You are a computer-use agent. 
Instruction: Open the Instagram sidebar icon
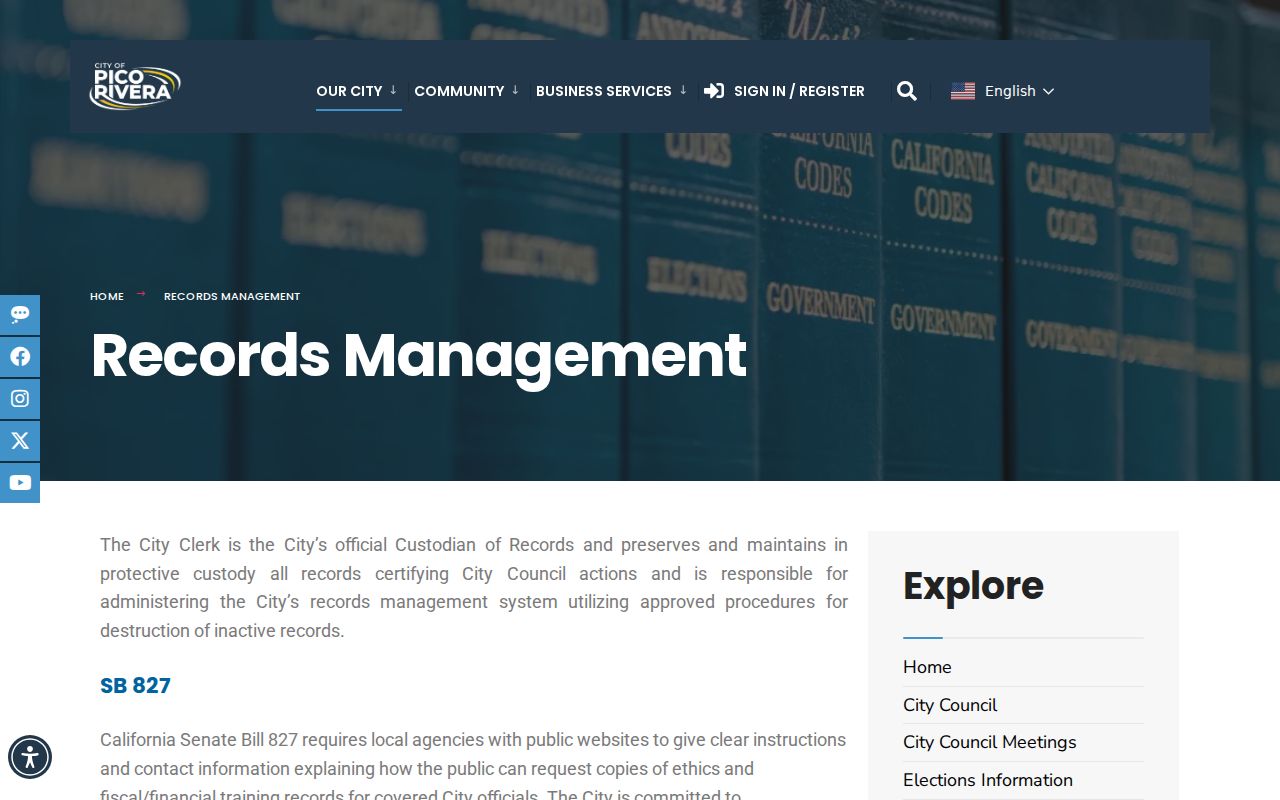20,399
